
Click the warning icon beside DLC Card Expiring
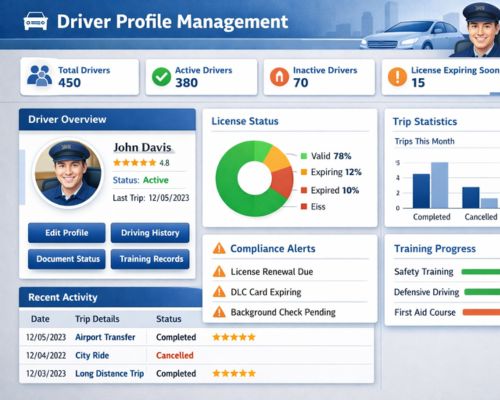click(219, 292)
